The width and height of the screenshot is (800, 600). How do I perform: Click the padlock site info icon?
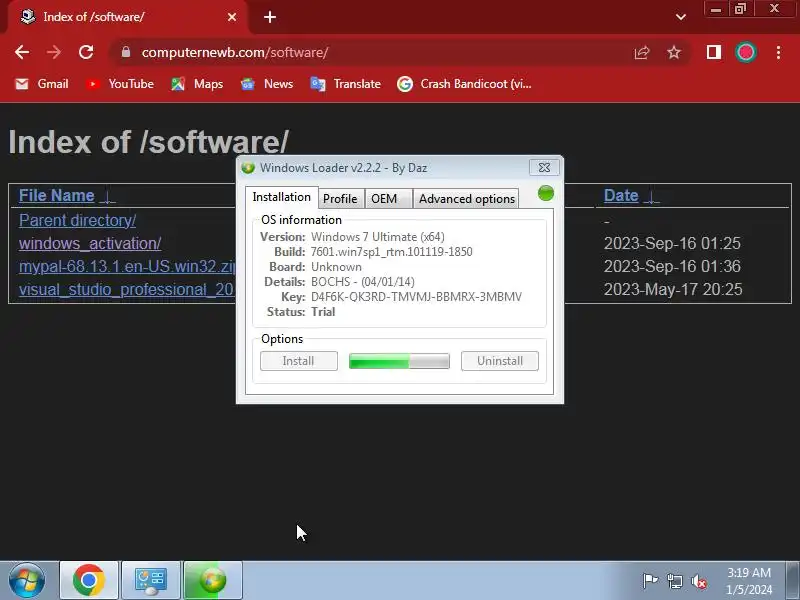coord(126,52)
